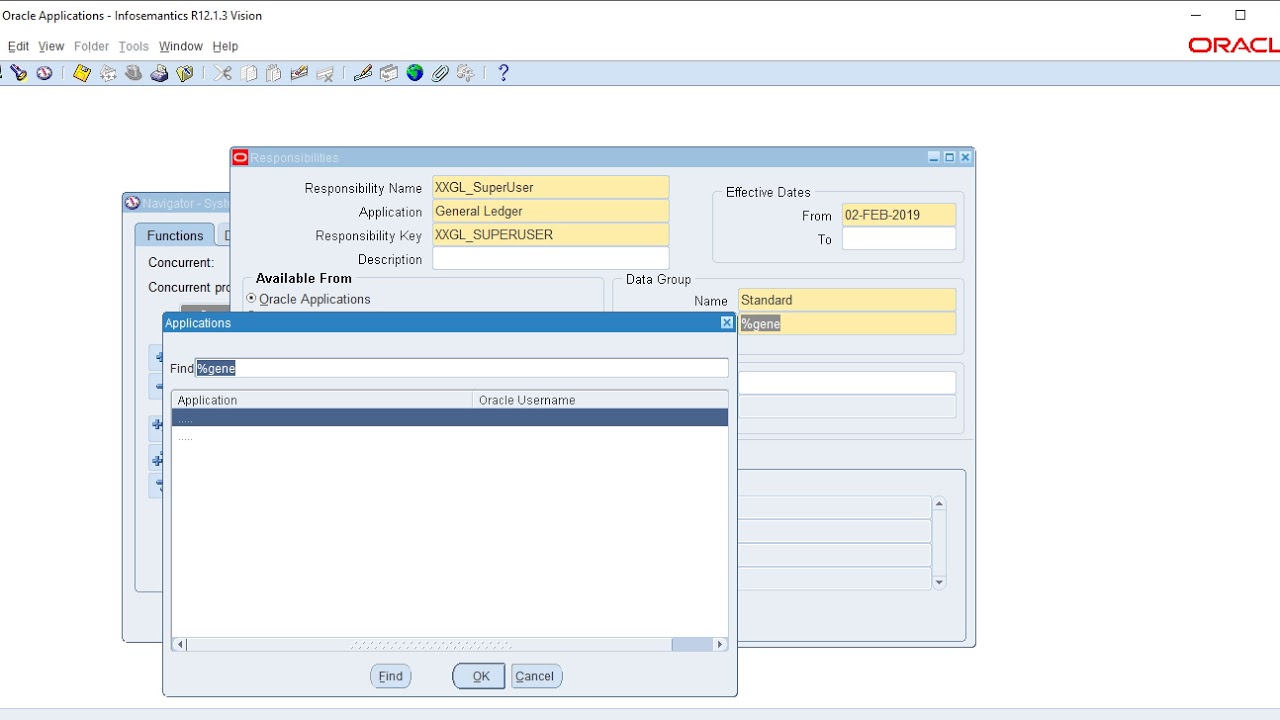Click the Responsibility Name field XXGL_SuperUser
The width and height of the screenshot is (1280, 720).
point(551,187)
